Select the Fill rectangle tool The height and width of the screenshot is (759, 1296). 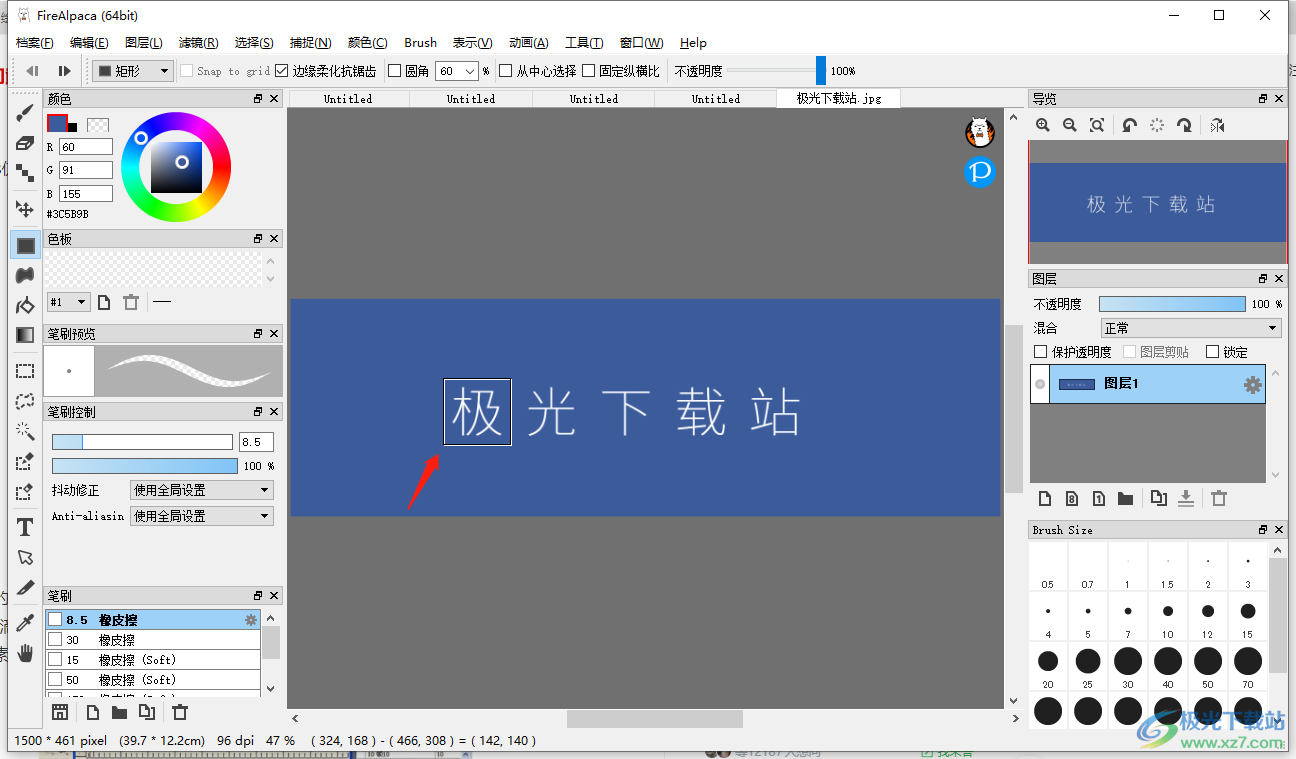[25, 245]
